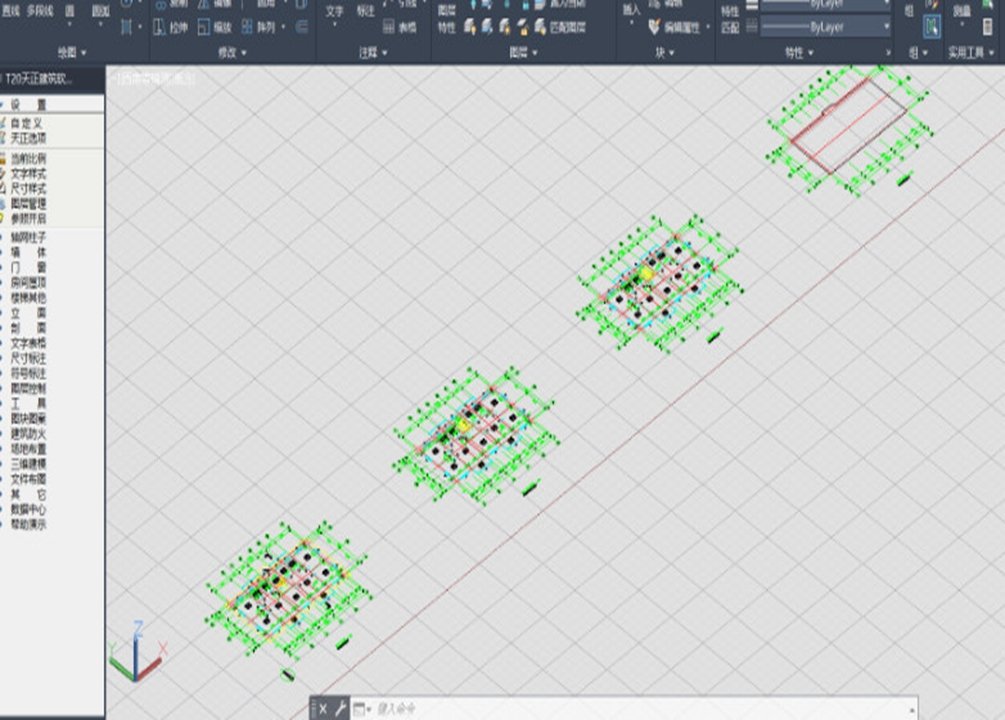The height and width of the screenshot is (720, 1005).
Task: Toggle the highlighted group selection button
Action: [931, 27]
